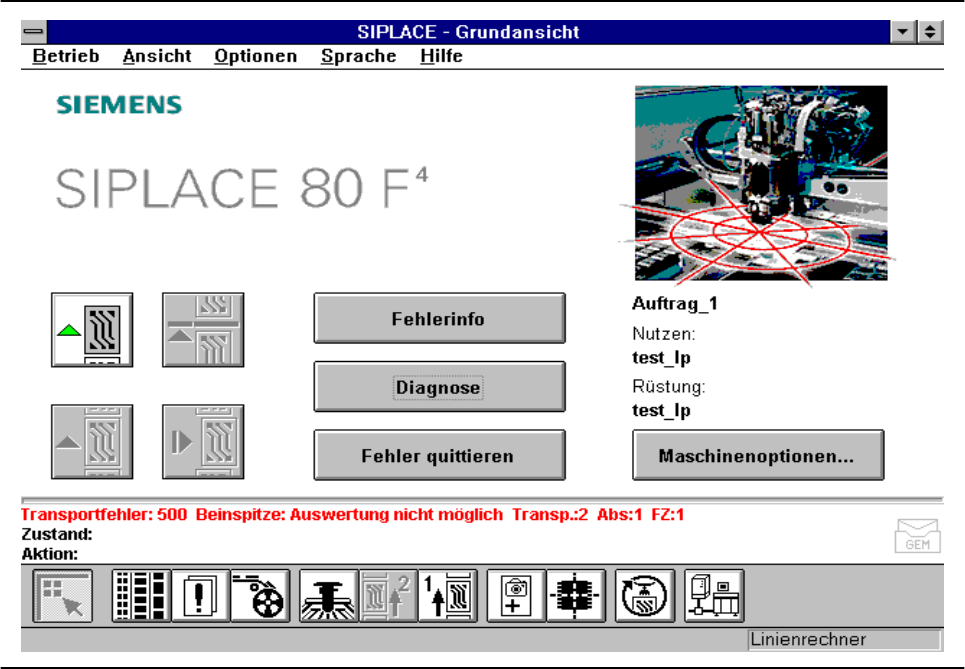Click the greyed double-board arrow icon
Screen dimensions: 965x669
click(203, 330)
